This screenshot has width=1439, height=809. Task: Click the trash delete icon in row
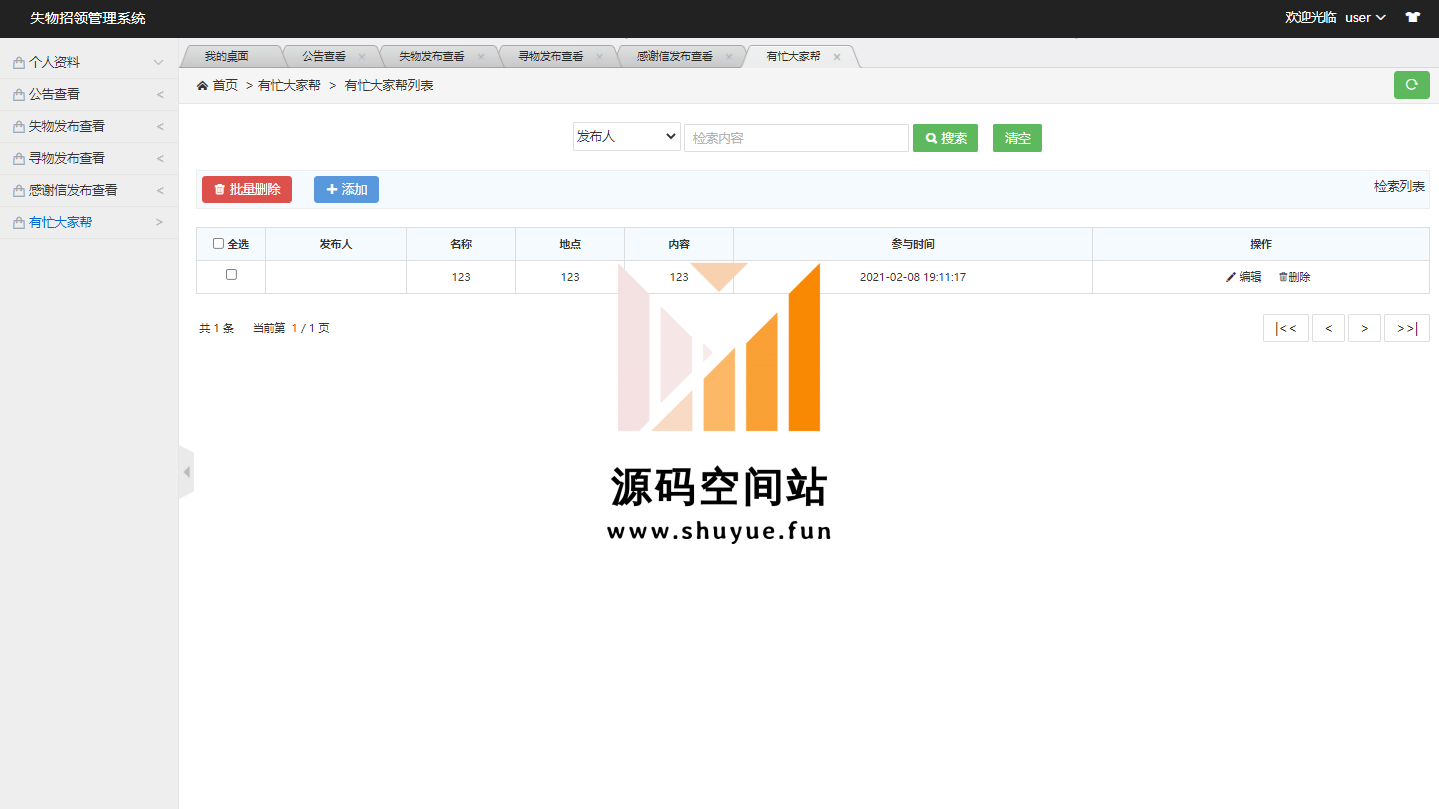[1283, 277]
